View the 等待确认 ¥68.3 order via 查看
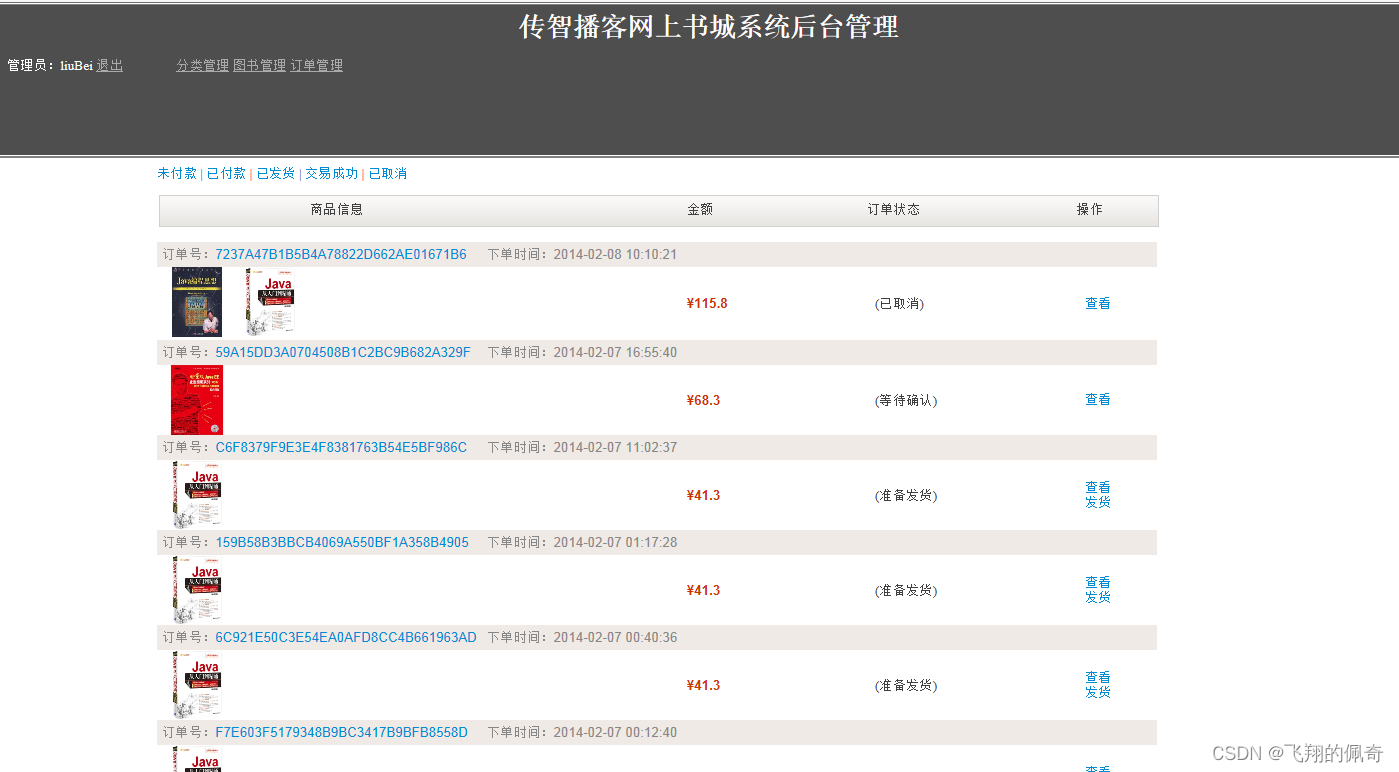 (1098, 399)
